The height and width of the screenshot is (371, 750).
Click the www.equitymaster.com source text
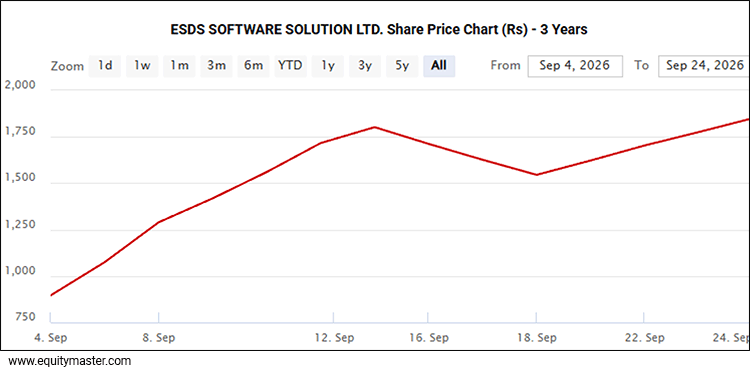point(70,360)
